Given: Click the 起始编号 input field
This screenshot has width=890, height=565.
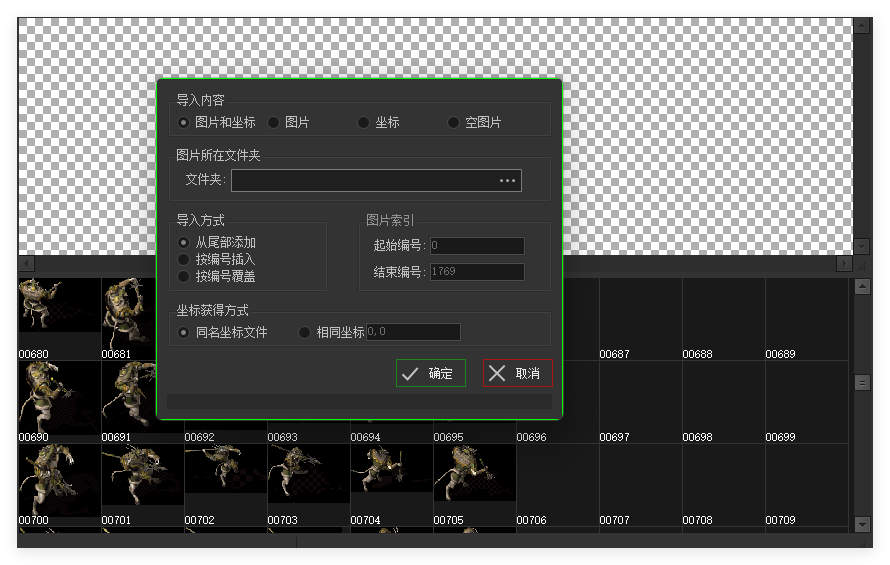Looking at the screenshot, I should (477, 245).
